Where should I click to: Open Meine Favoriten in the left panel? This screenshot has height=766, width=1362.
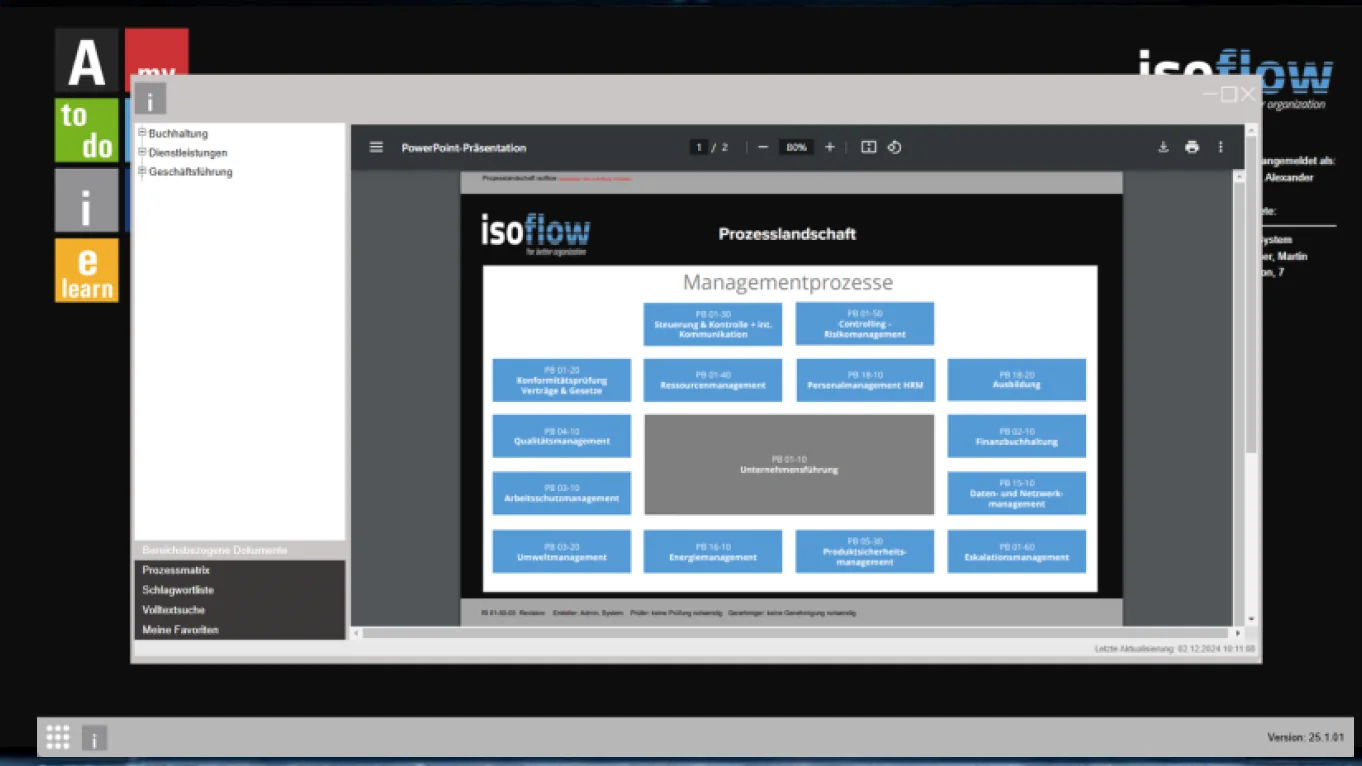point(240,630)
